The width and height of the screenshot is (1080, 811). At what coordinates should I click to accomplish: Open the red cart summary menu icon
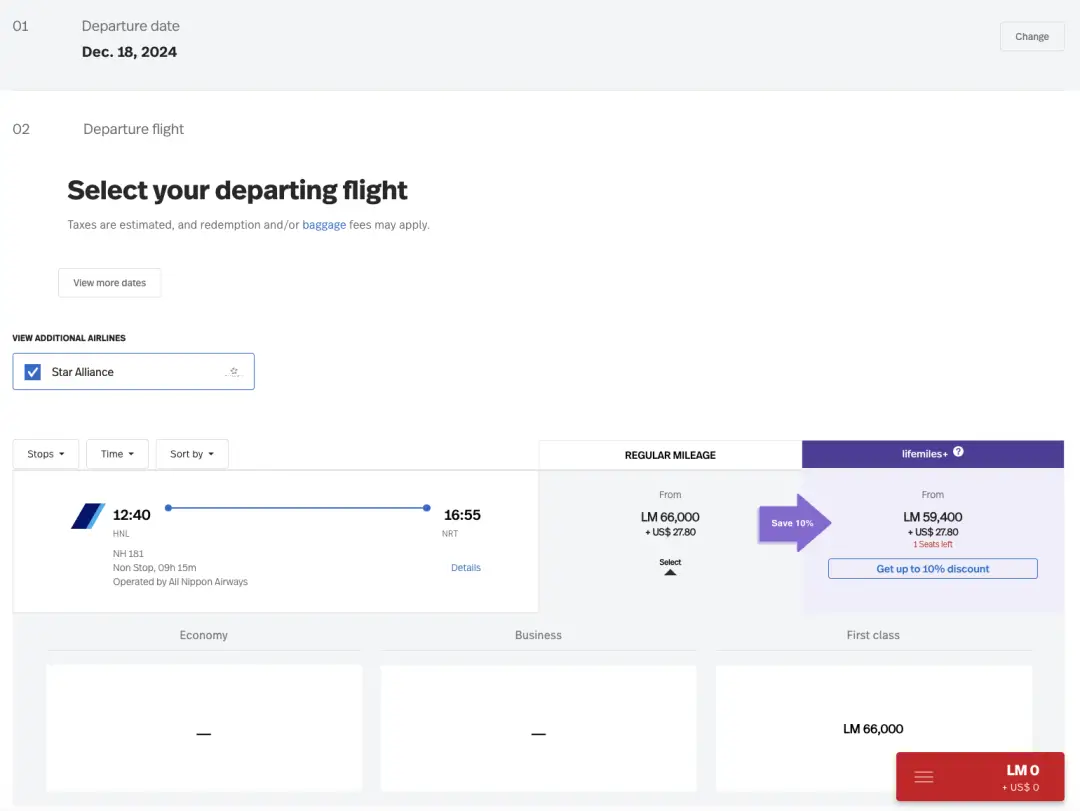(924, 777)
